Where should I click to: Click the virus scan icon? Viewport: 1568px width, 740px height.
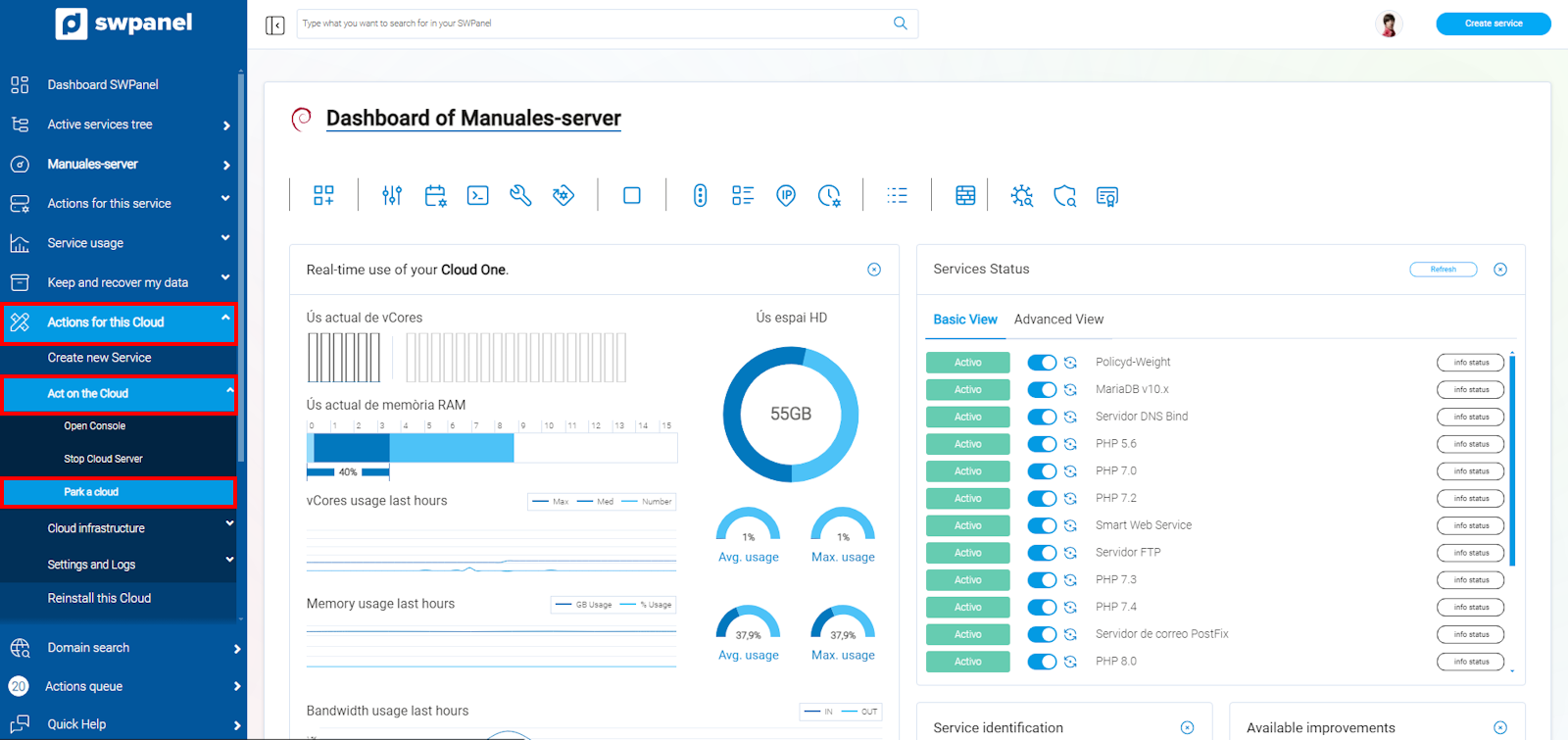pos(1022,195)
